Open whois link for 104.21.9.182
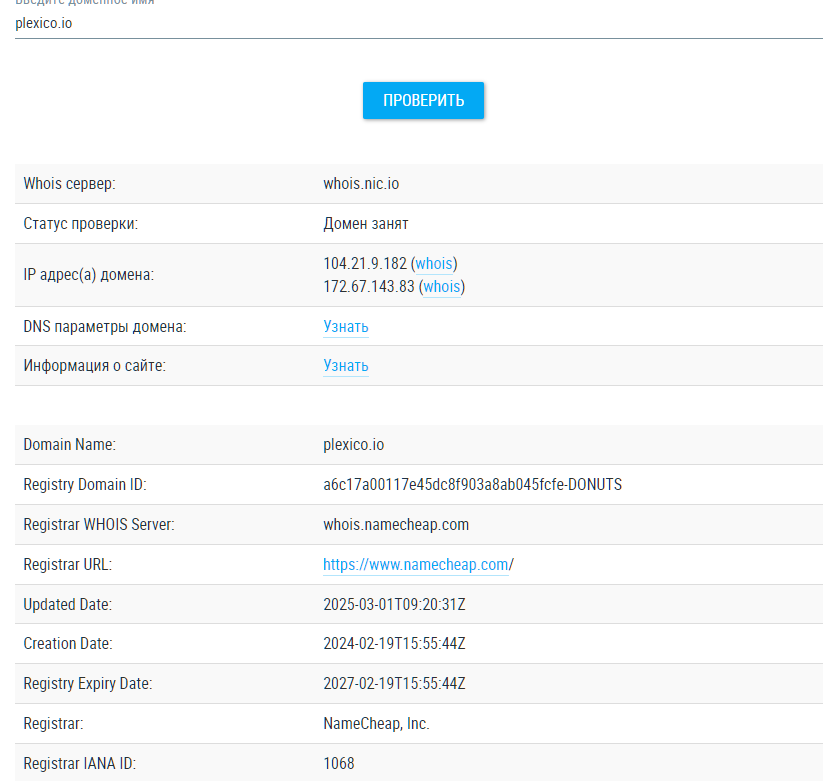Image resolution: width=823 pixels, height=781 pixels. click(x=434, y=264)
